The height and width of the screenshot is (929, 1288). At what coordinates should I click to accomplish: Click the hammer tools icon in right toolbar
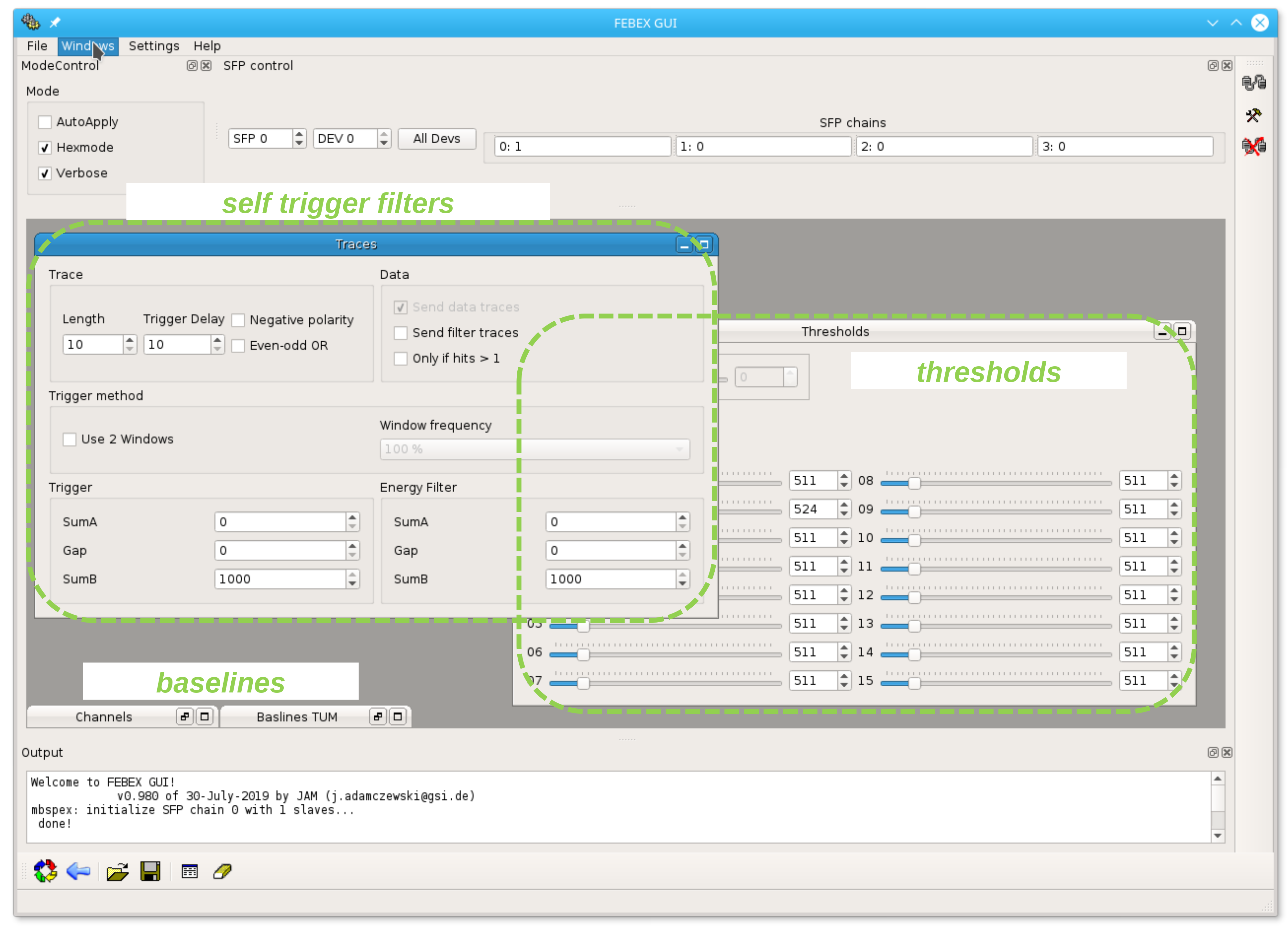point(1254,115)
